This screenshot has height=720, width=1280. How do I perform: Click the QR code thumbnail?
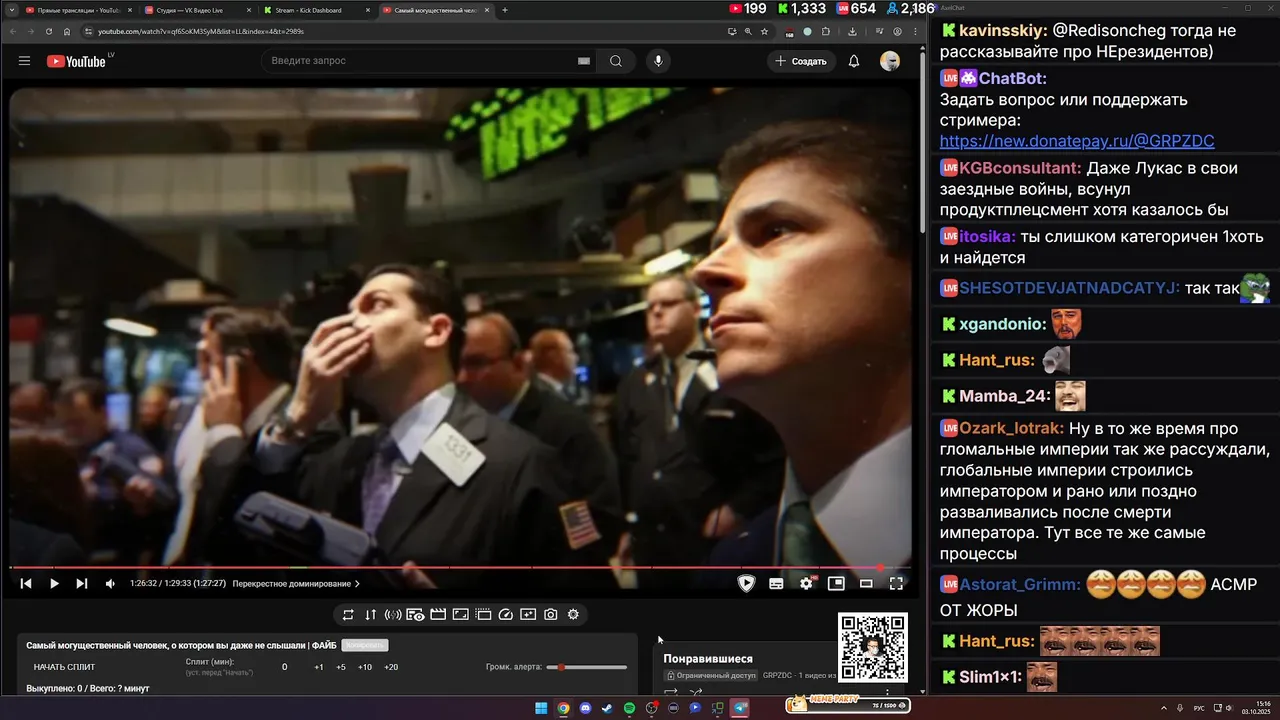pyautogui.click(x=872, y=648)
